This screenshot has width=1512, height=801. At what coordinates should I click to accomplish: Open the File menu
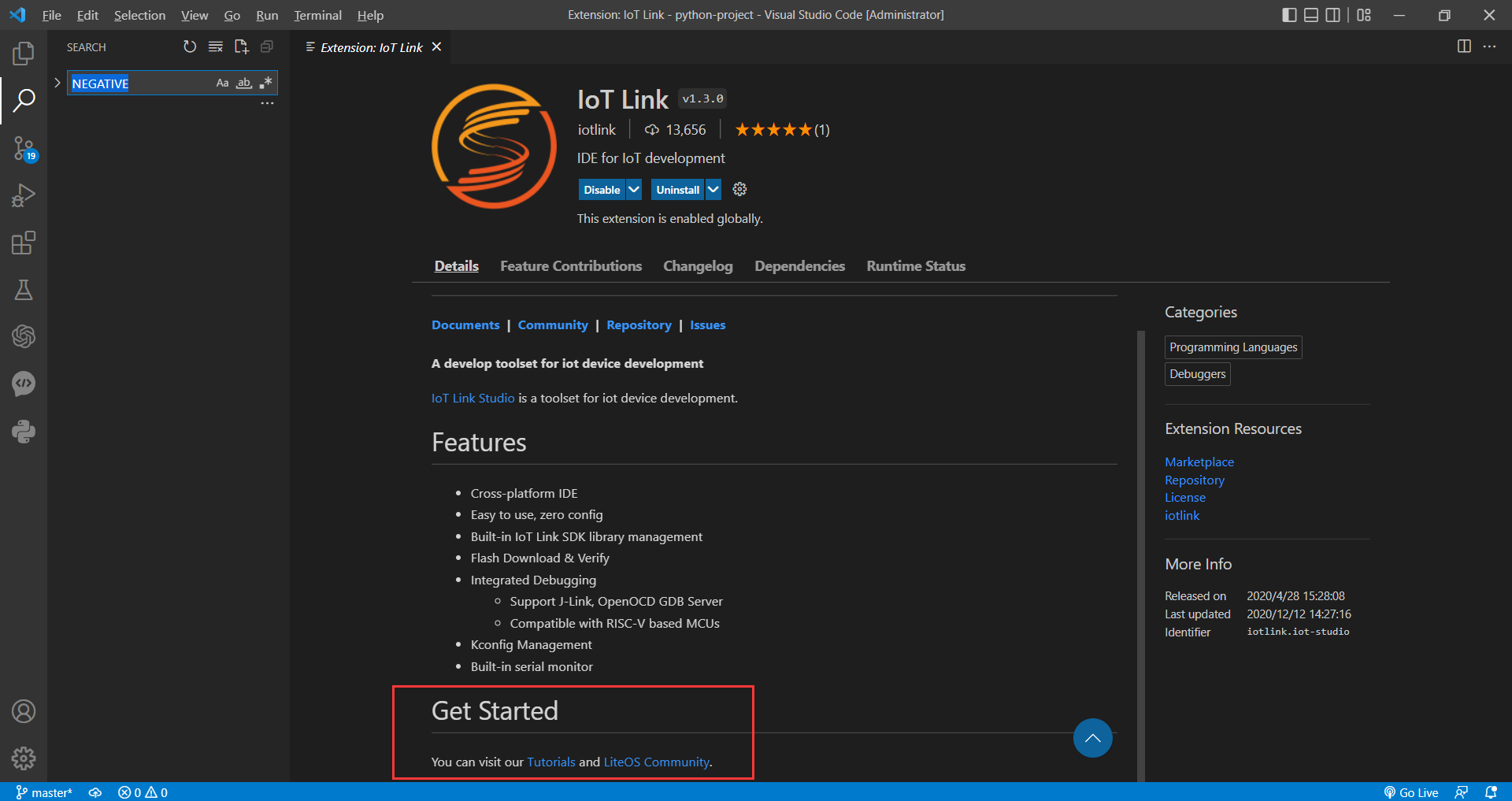point(51,15)
